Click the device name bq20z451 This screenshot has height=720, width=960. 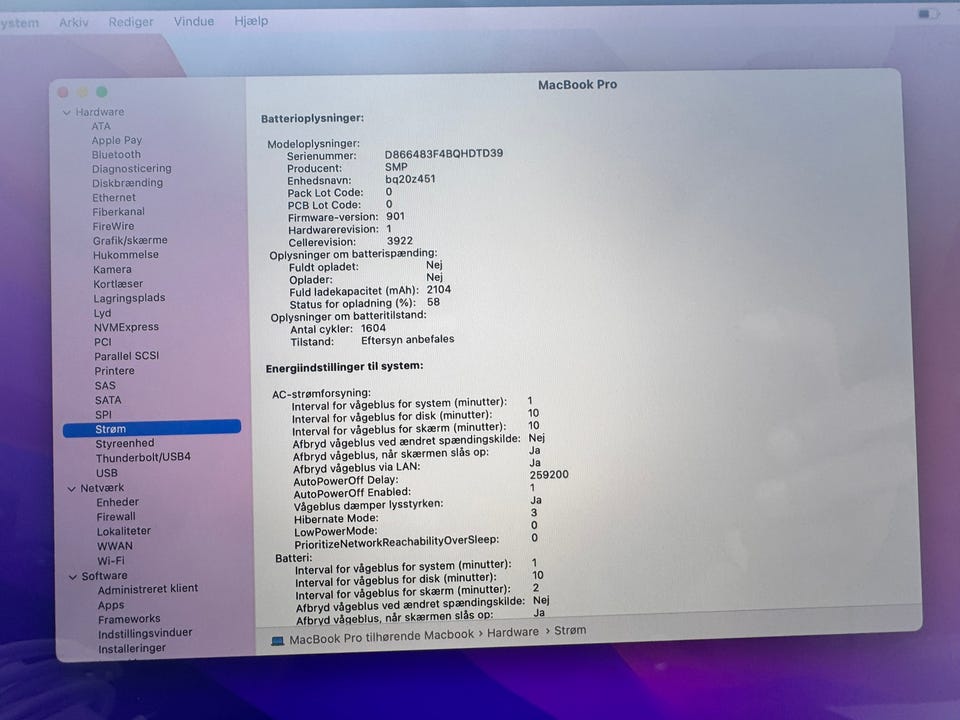[x=410, y=179]
